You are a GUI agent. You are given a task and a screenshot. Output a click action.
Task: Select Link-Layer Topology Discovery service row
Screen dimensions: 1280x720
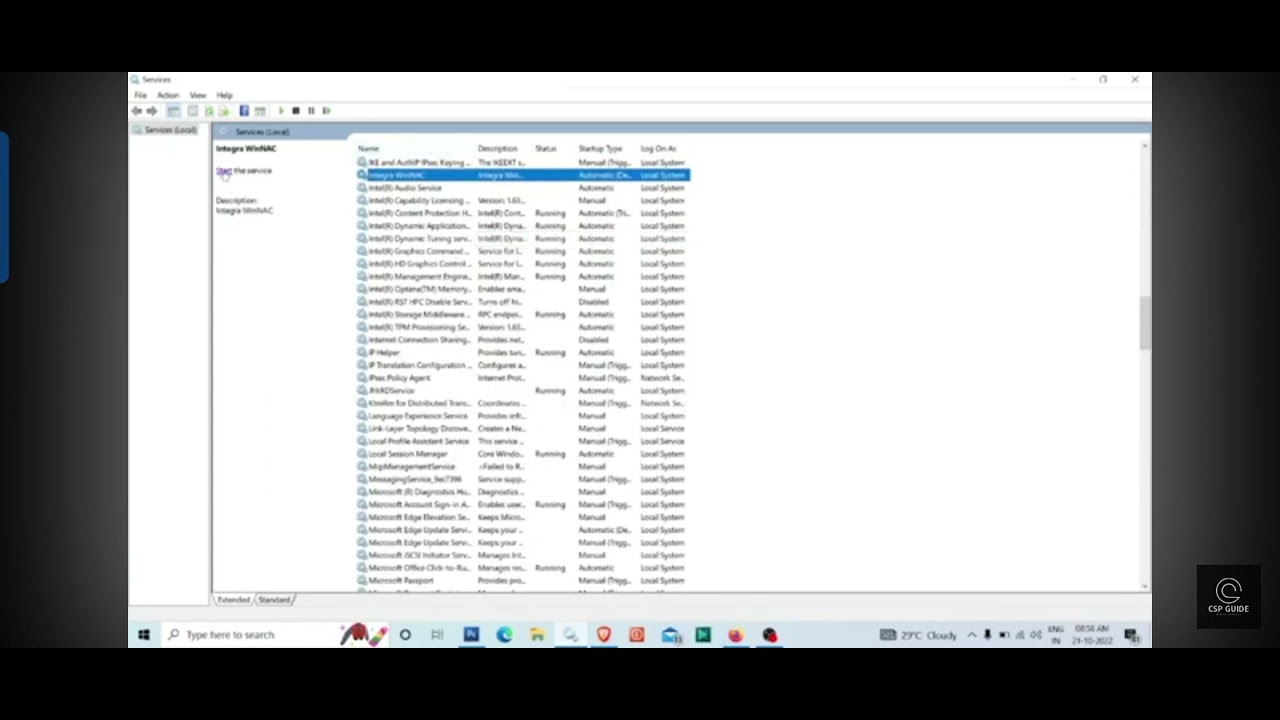(523, 428)
